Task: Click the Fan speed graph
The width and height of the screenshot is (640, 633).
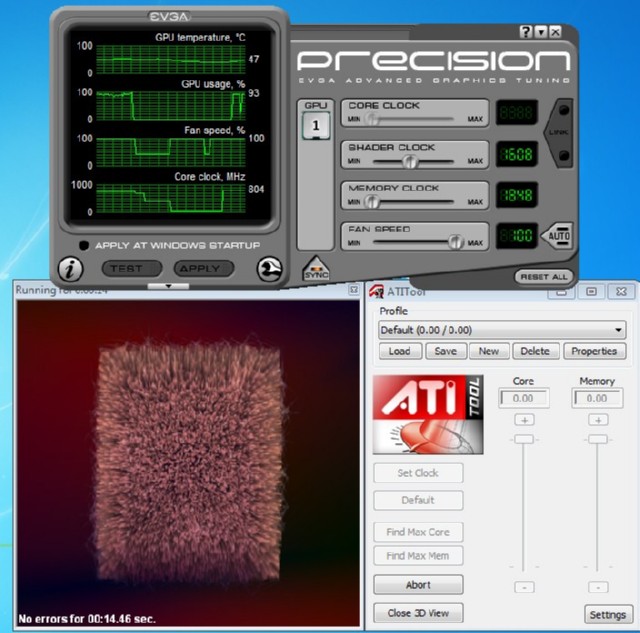Action: point(171,152)
